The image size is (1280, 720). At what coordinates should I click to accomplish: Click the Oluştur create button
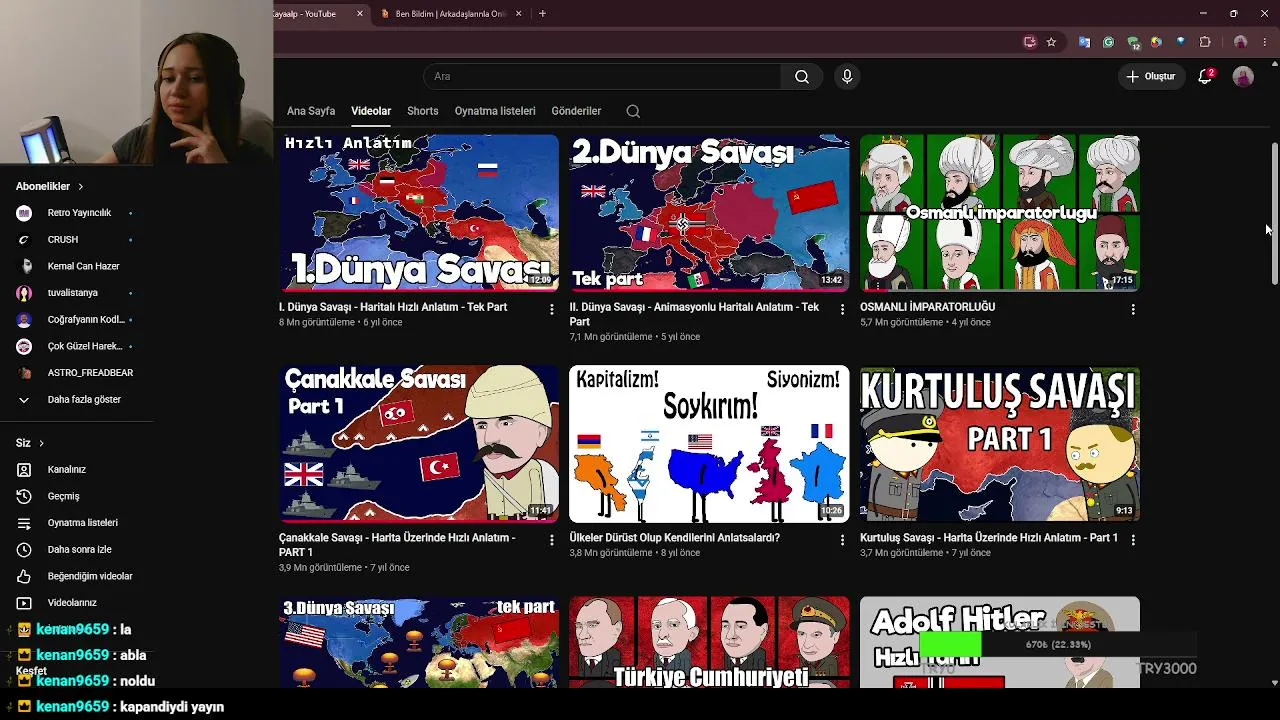(1150, 76)
